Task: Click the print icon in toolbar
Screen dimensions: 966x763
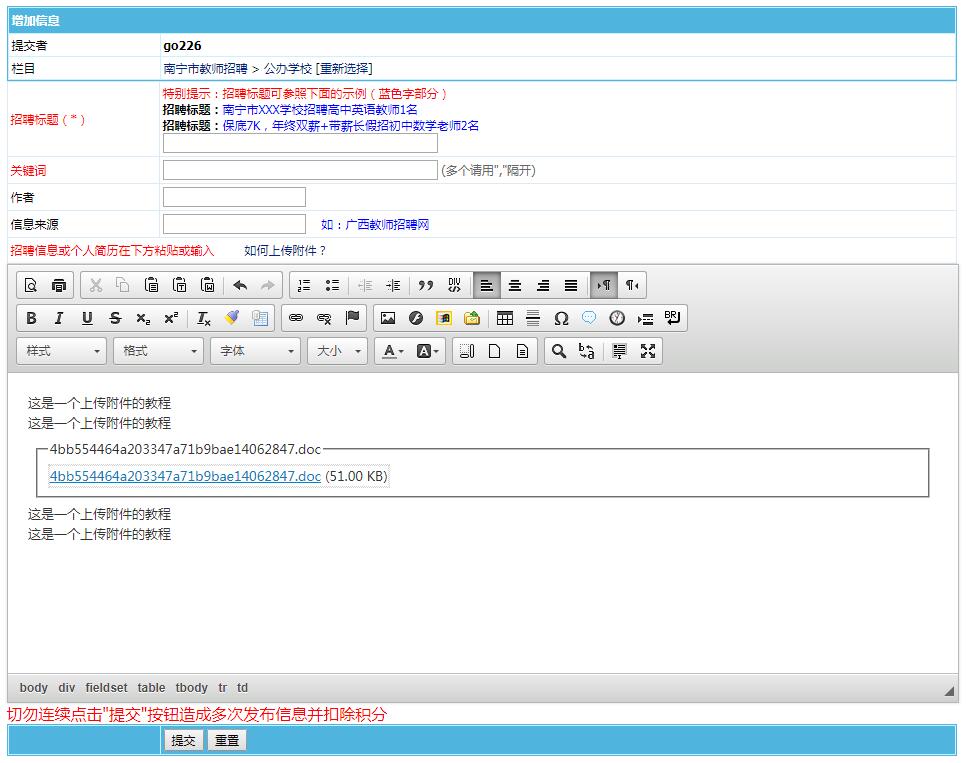Action: pos(59,285)
